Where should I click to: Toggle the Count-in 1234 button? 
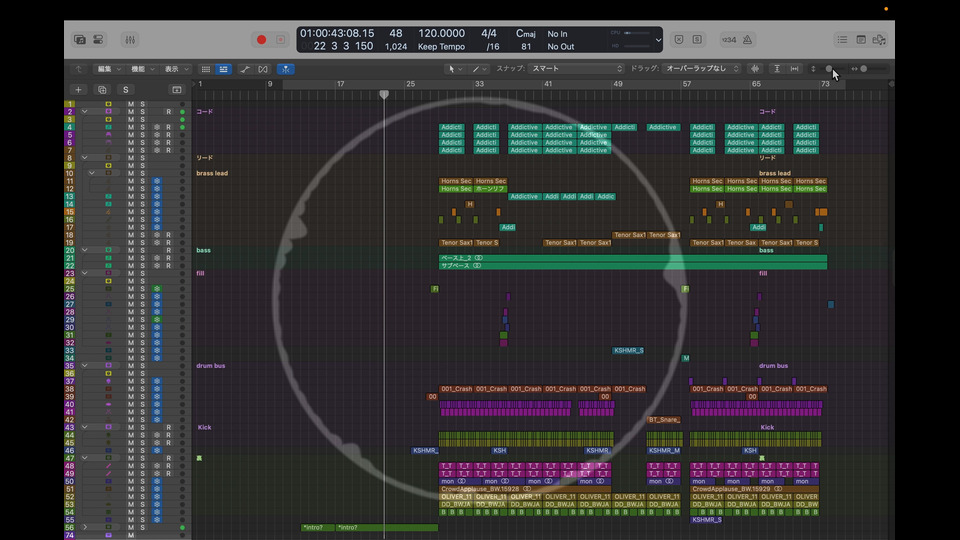click(728, 39)
